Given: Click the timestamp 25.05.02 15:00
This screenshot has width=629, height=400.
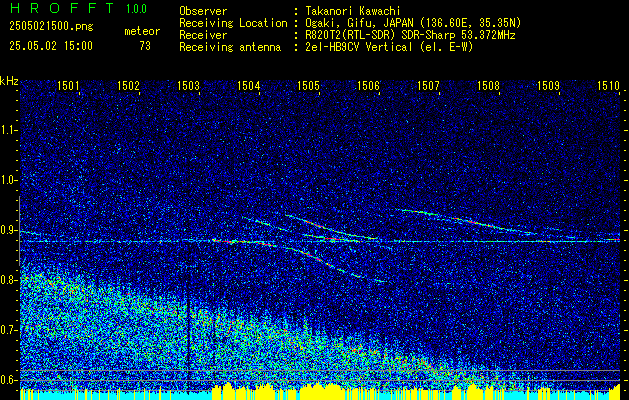Looking at the screenshot, I should (x=51, y=46).
